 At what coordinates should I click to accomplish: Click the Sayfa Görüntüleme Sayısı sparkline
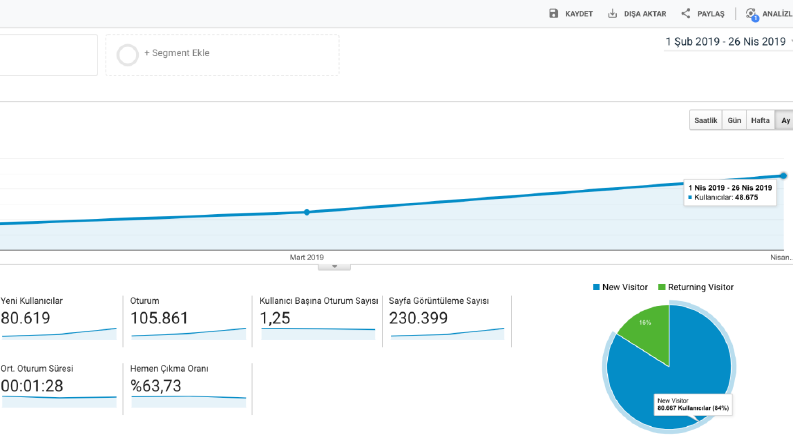point(448,334)
